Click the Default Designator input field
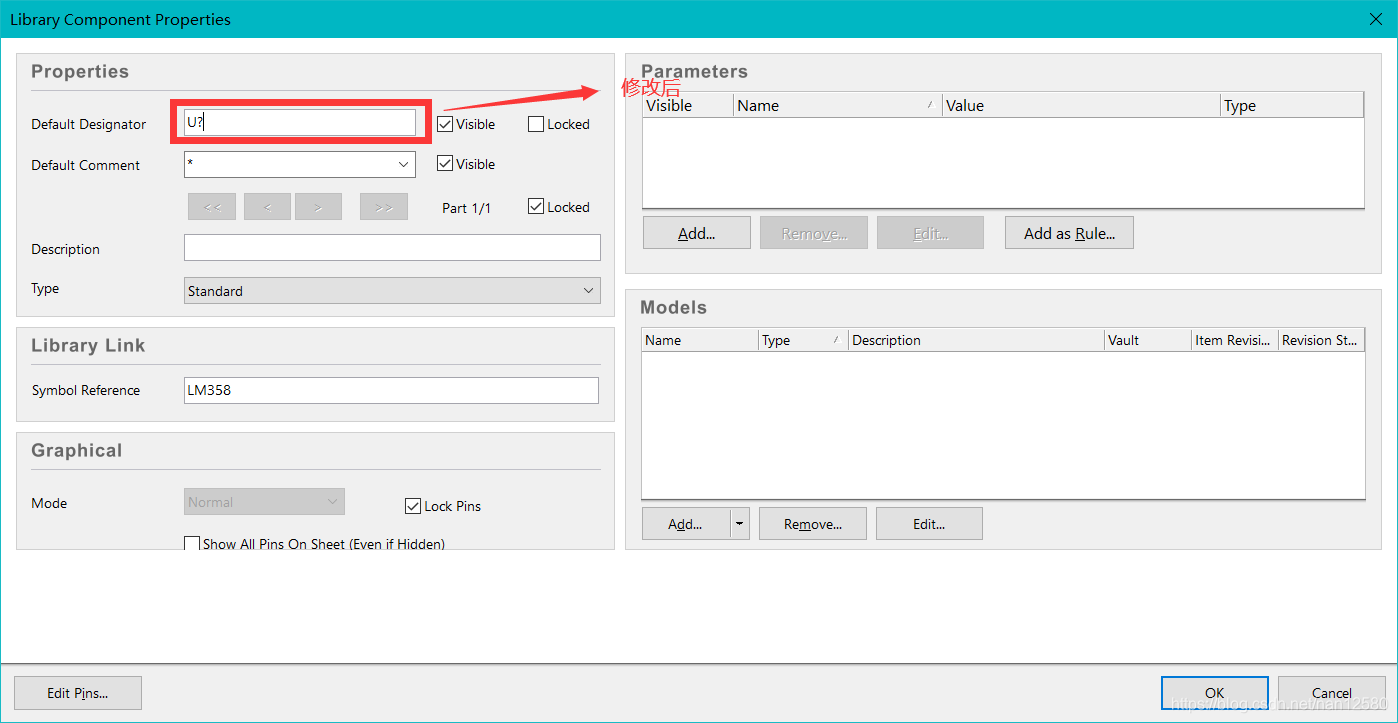Image resolution: width=1398 pixels, height=723 pixels. [x=300, y=122]
